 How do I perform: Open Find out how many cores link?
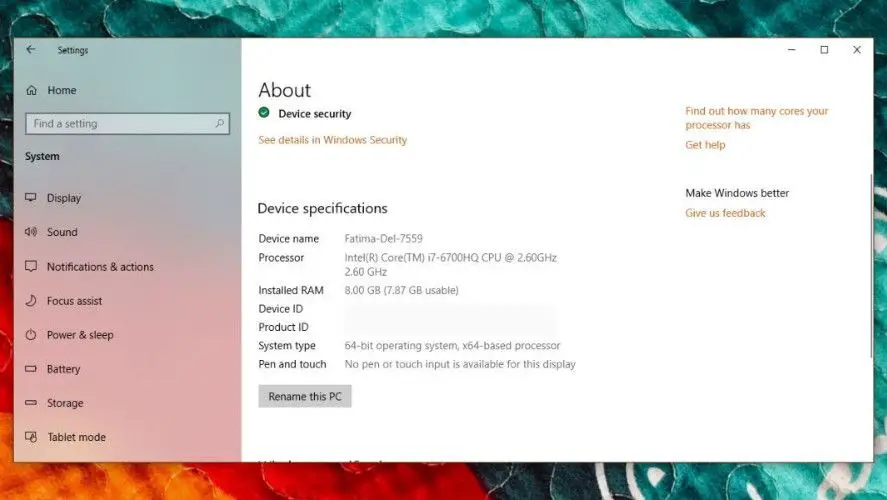pos(756,118)
